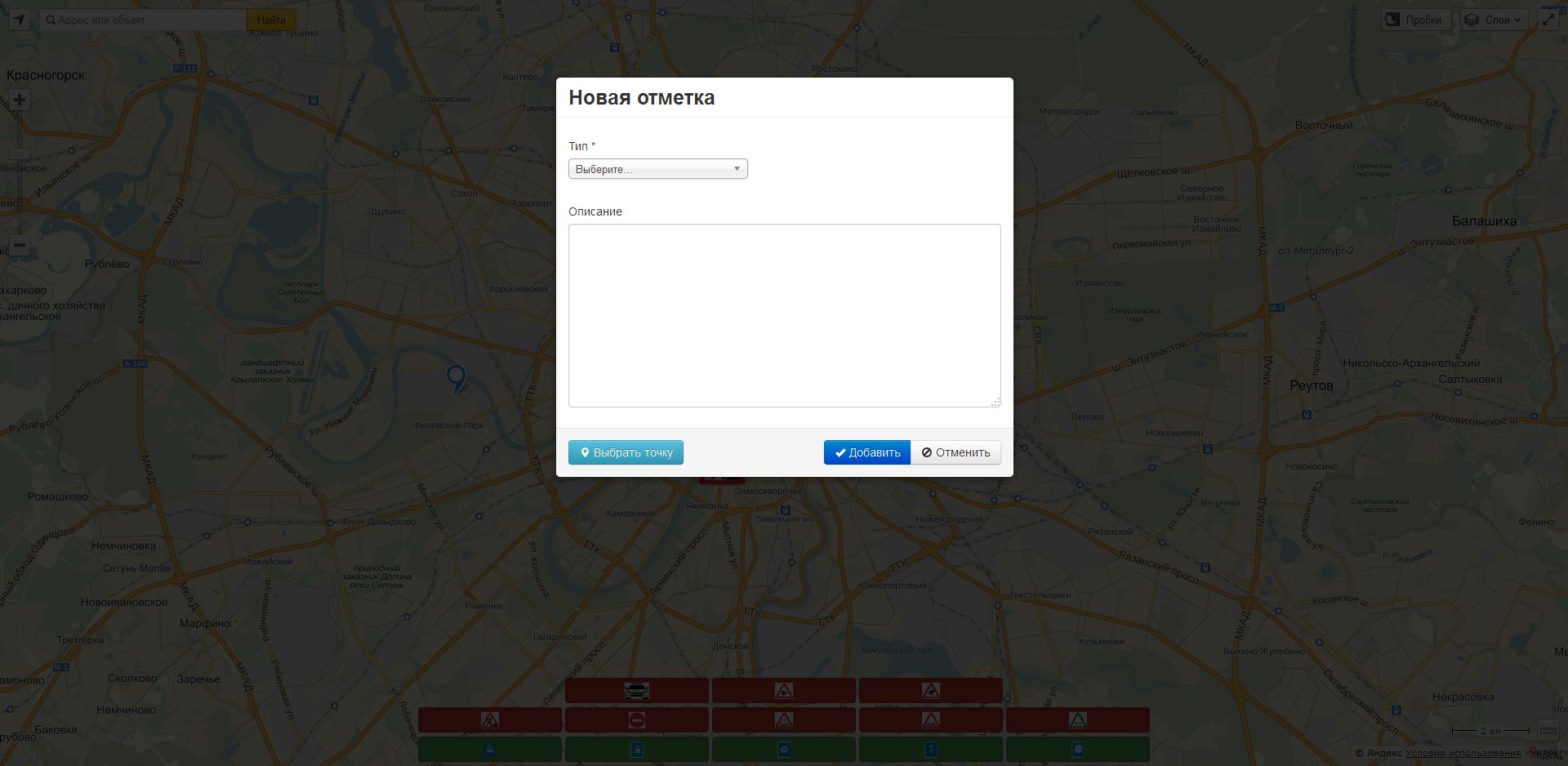Viewport: 1568px width, 766px height.
Task: Select the gas station marker icon
Action: 637,749
